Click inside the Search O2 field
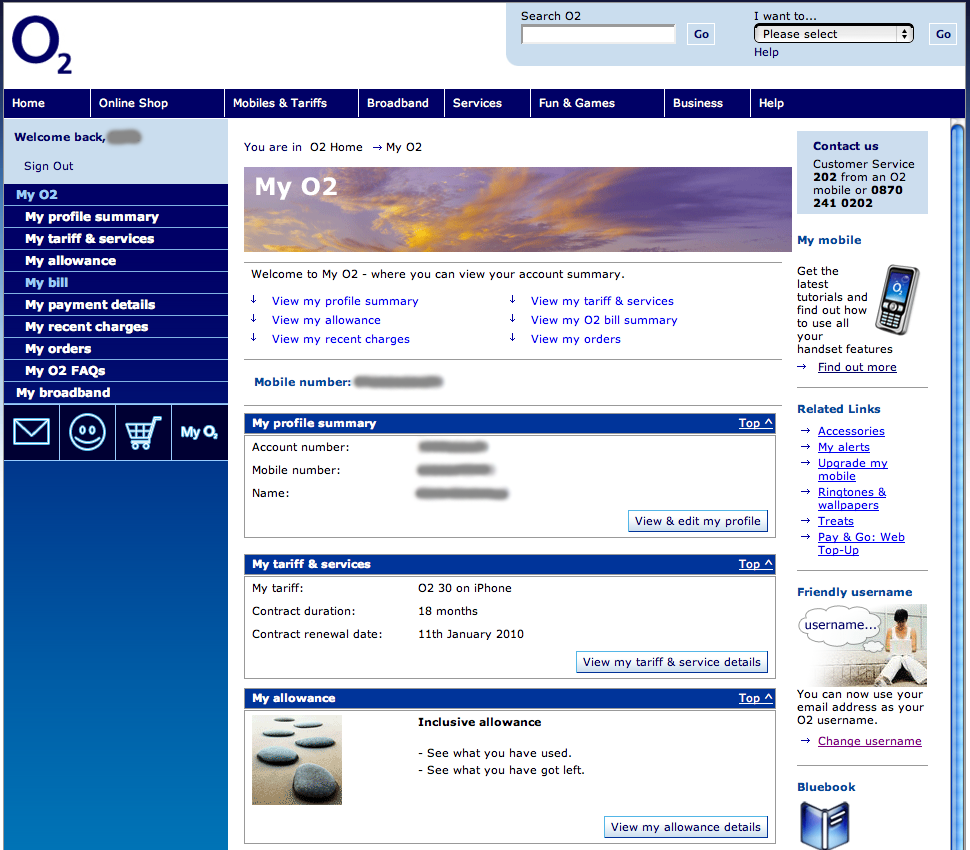Image resolution: width=970 pixels, height=850 pixels. pos(598,34)
